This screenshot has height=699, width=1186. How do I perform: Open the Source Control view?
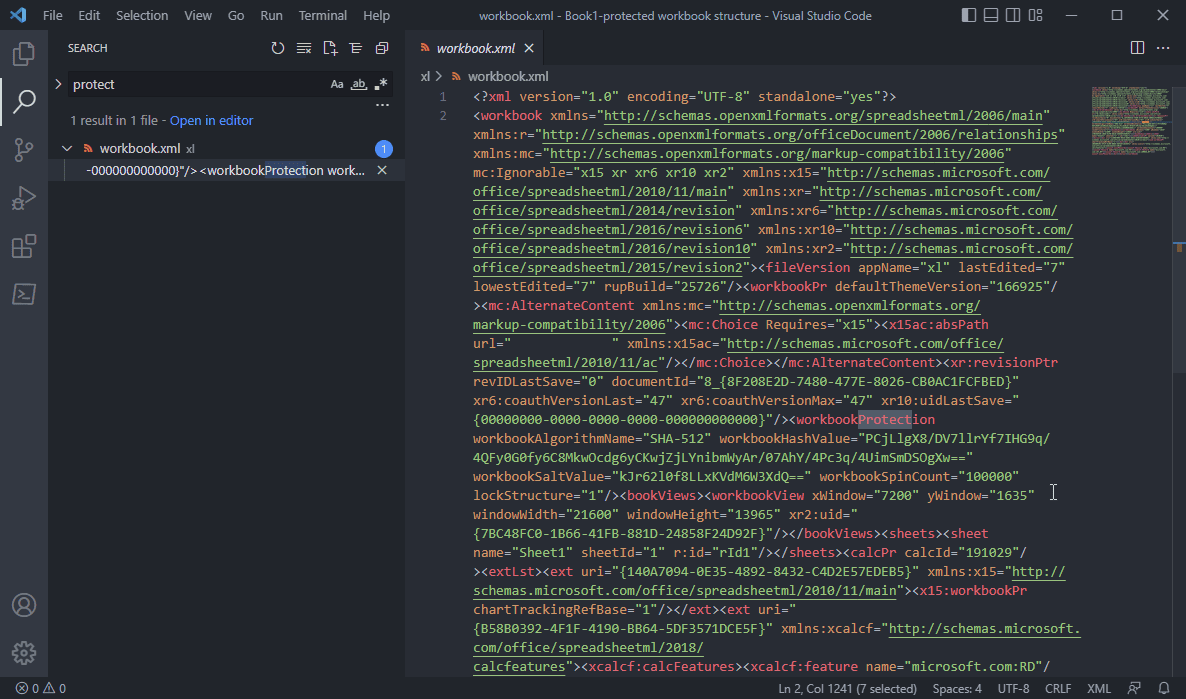pyautogui.click(x=23, y=150)
